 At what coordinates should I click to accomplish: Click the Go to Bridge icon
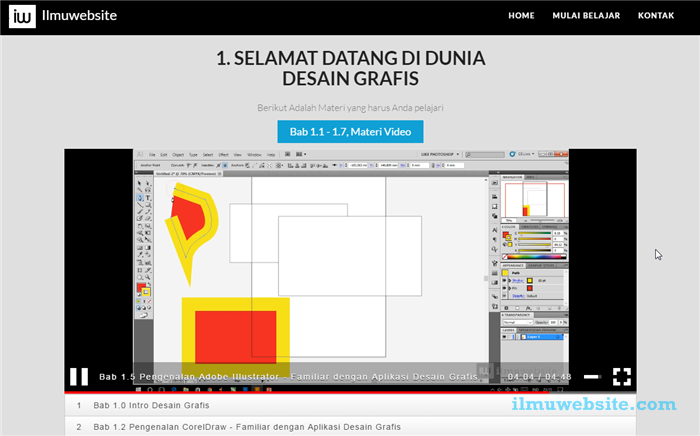coord(288,154)
